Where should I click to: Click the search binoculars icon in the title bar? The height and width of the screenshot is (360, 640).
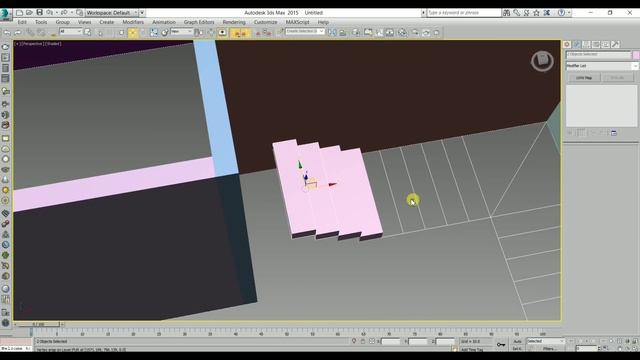pos(507,13)
